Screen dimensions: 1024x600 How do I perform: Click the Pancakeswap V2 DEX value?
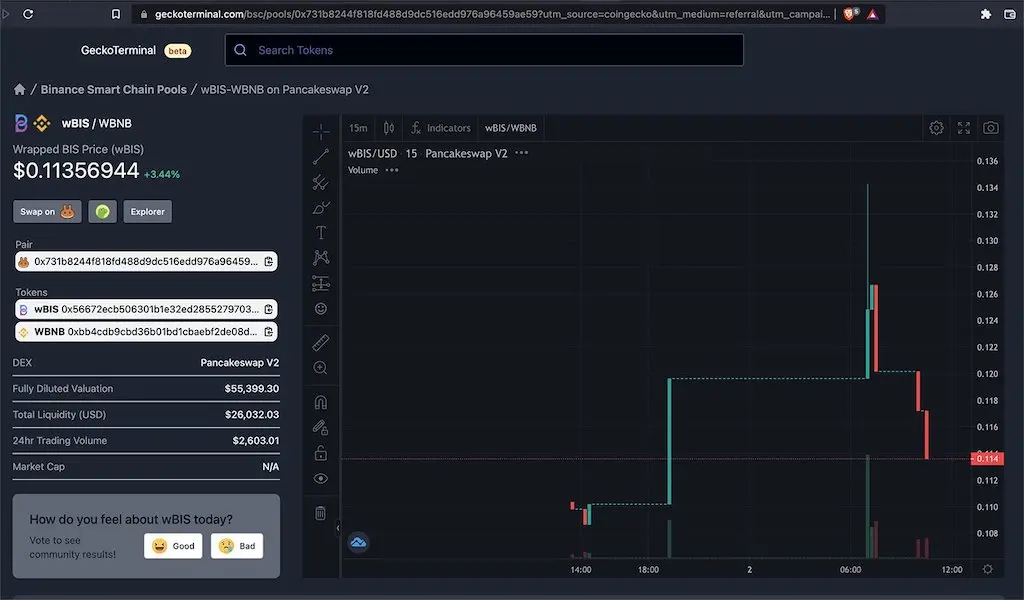[240, 362]
